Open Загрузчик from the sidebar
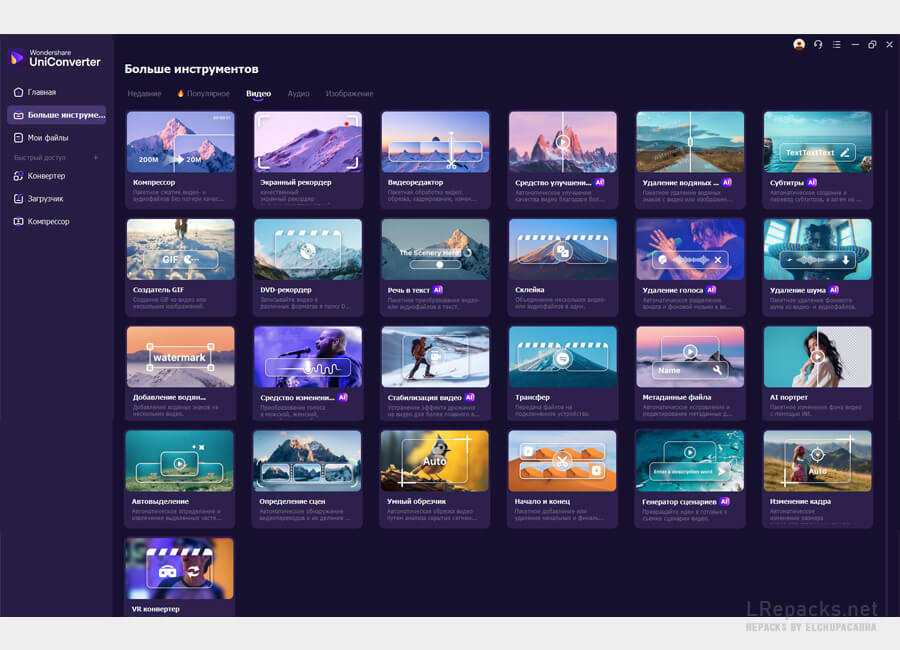This screenshot has height=650, width=900. tap(45, 199)
